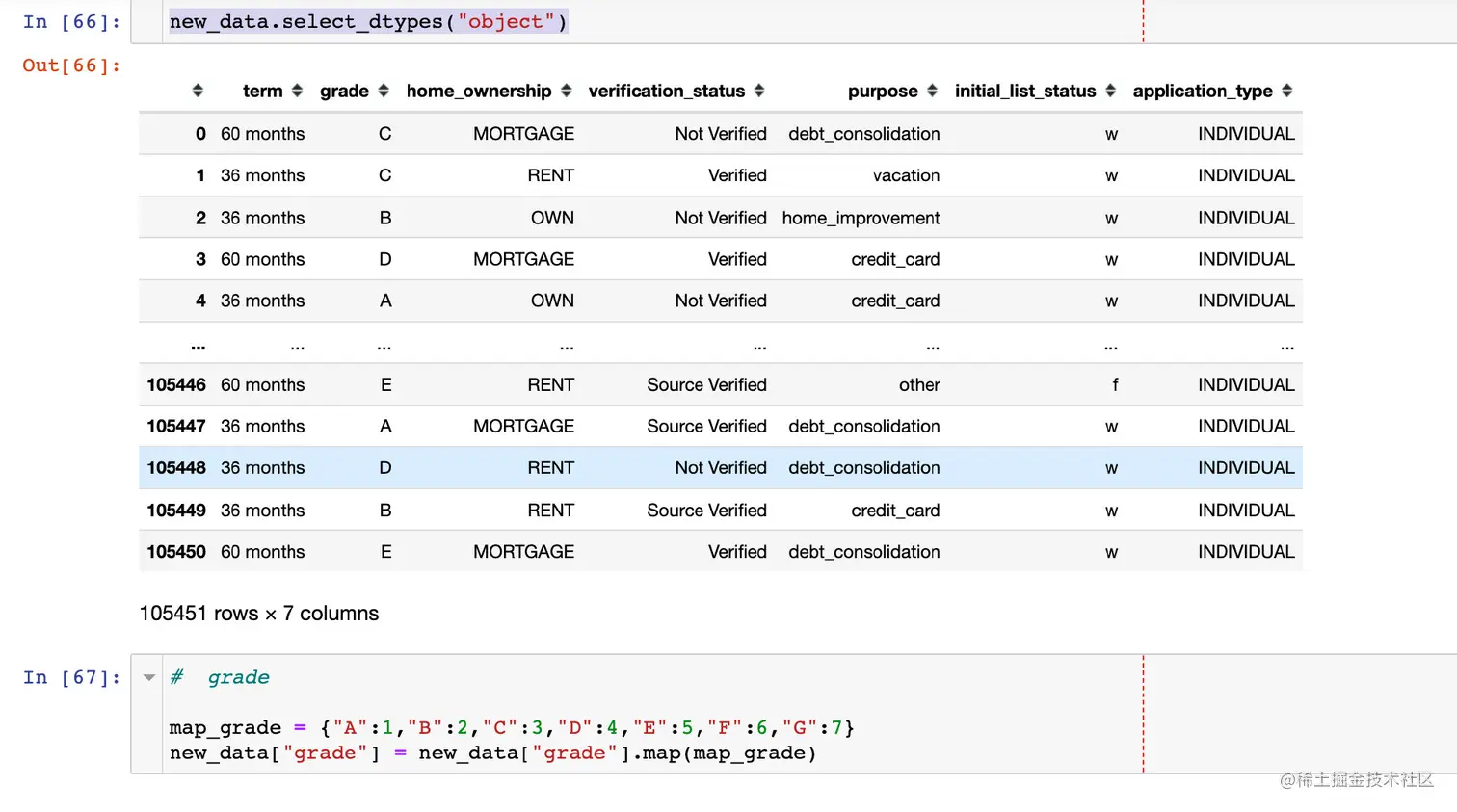Click the verification_status column header
This screenshot has height=812, width=1457.
[667, 91]
